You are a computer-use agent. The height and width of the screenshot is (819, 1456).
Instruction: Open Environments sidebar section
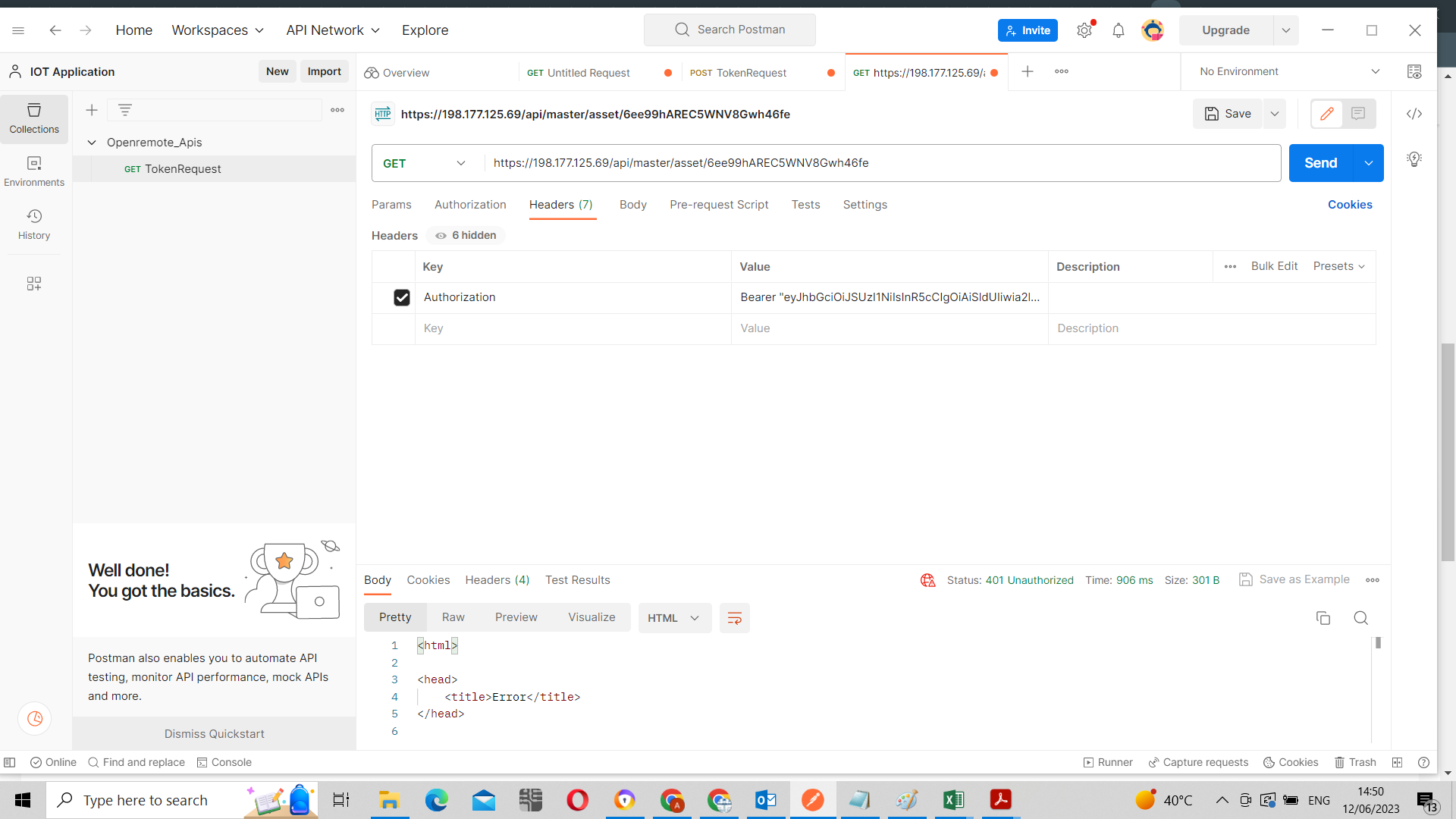point(34,171)
